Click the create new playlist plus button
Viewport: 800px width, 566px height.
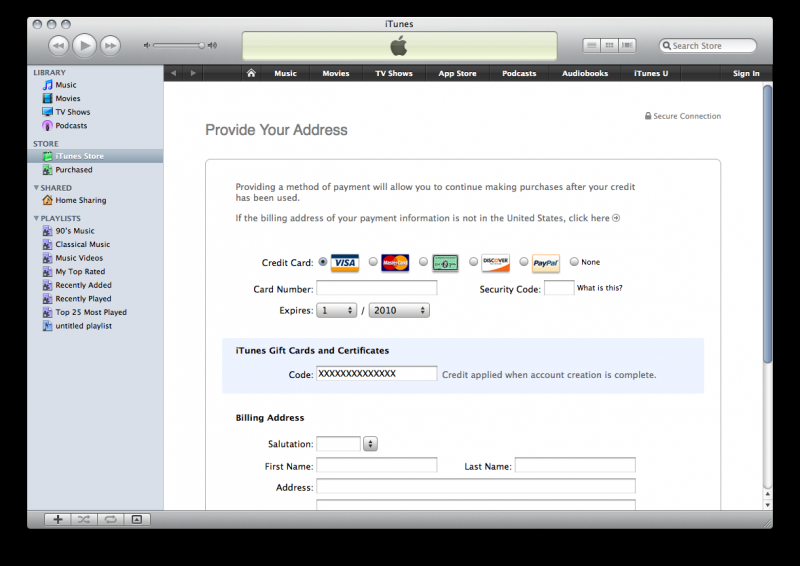click(x=58, y=519)
